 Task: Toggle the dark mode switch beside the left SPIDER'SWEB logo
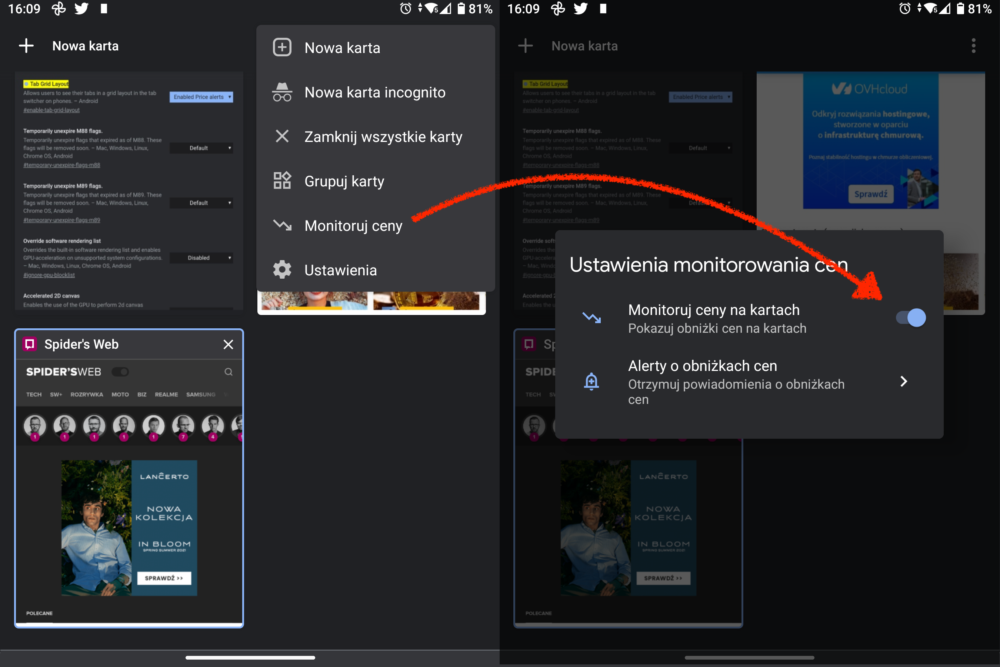click(x=120, y=372)
